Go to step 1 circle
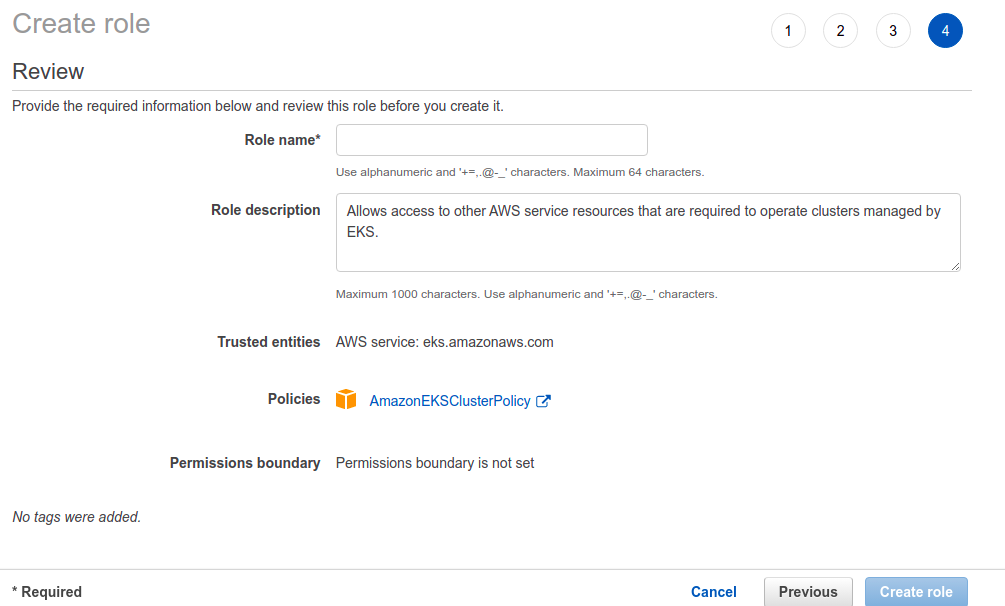 788,31
